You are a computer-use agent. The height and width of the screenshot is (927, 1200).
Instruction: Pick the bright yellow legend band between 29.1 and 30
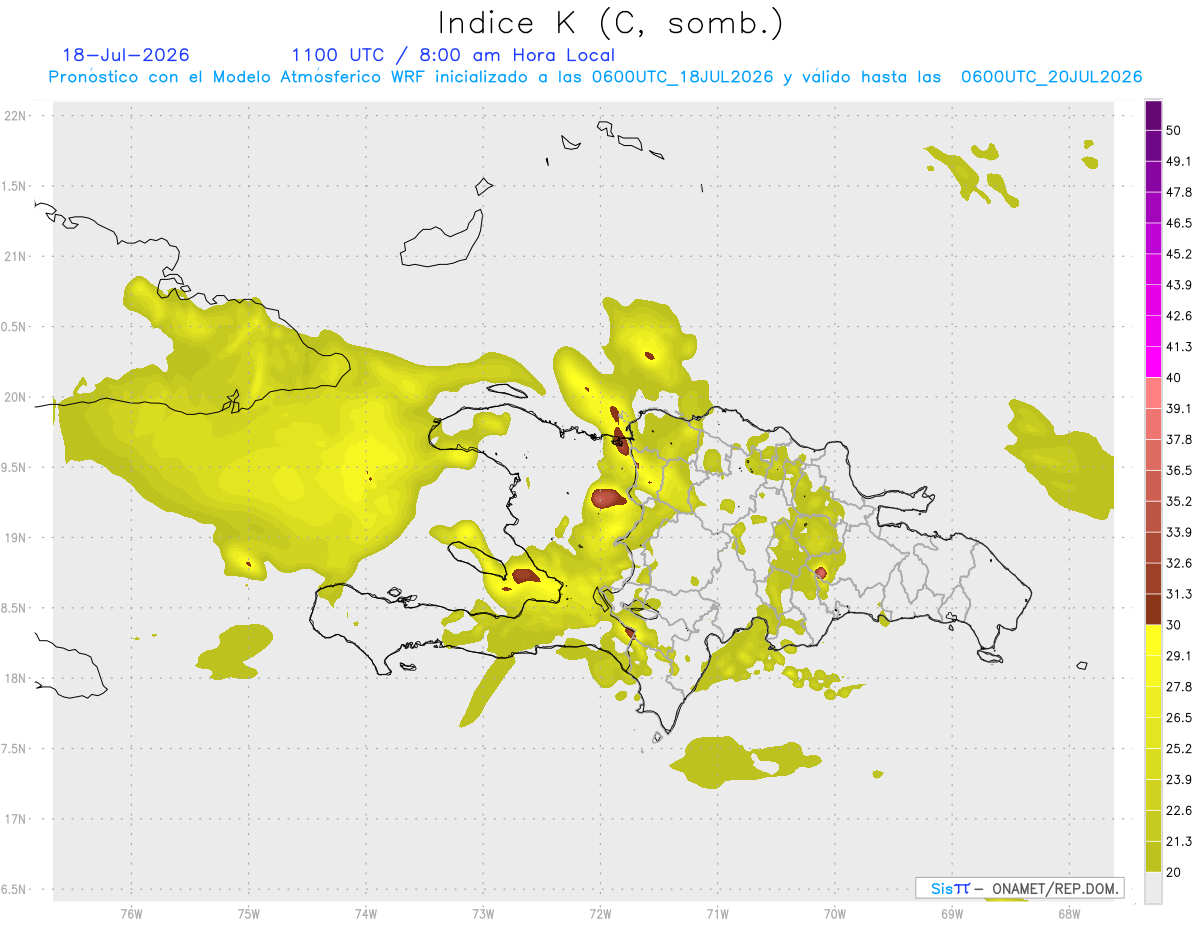tap(1153, 640)
